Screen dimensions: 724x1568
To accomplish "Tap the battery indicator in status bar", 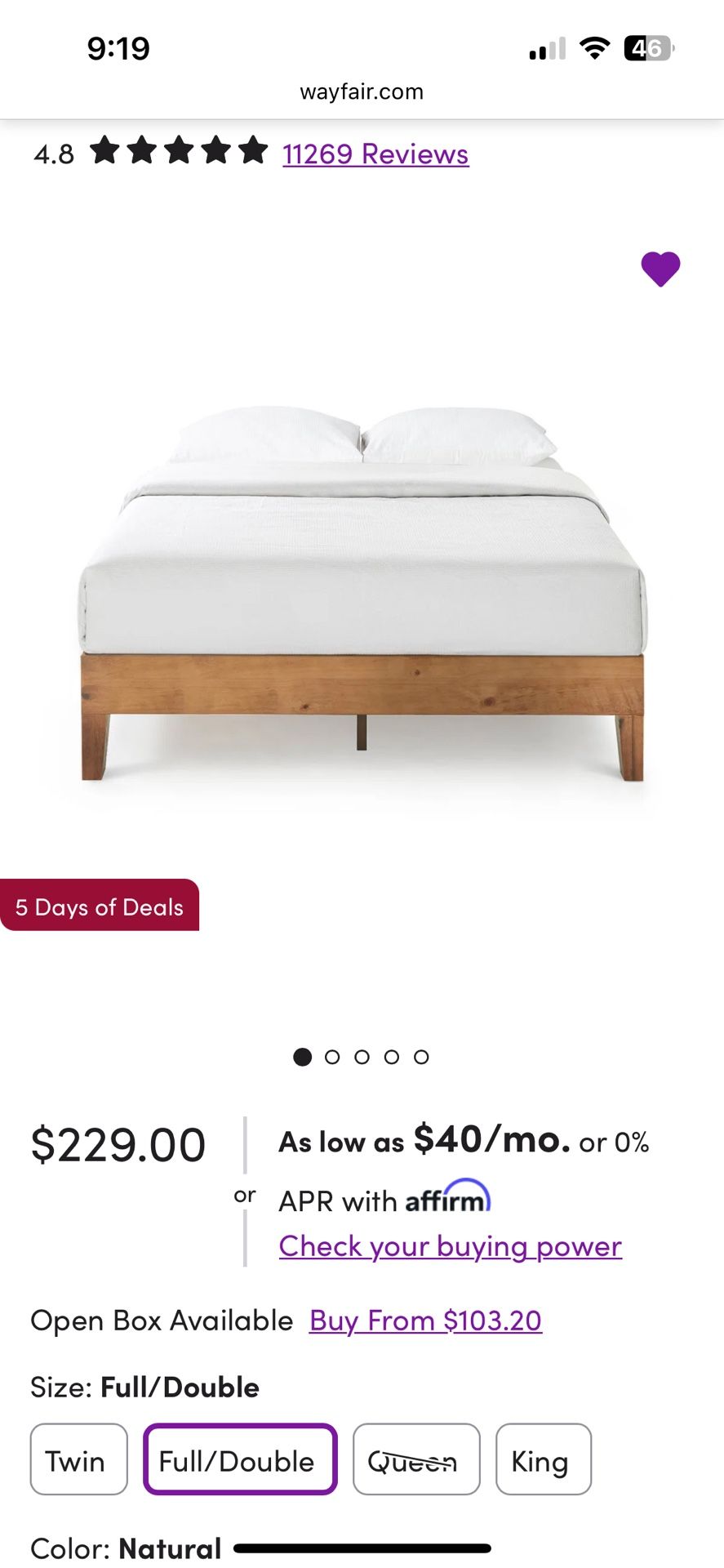I will [x=649, y=49].
